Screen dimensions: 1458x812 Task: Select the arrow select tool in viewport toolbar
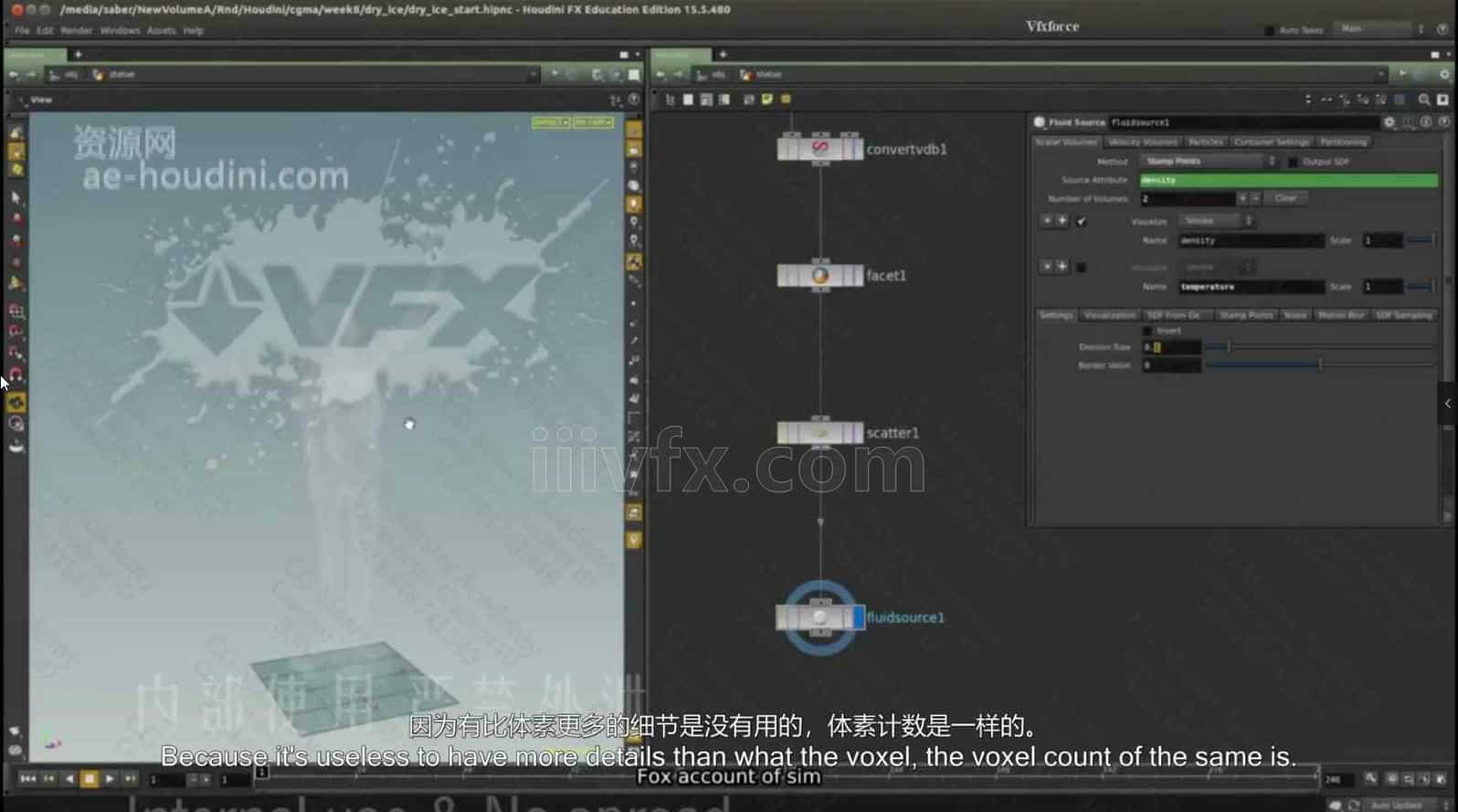click(16, 197)
